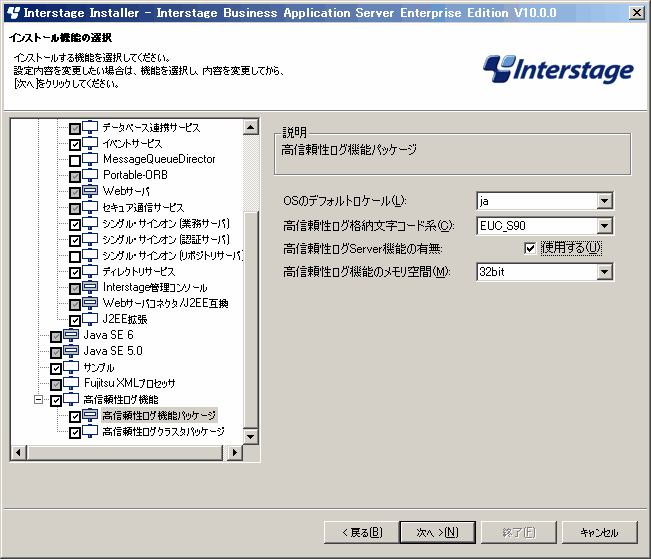Click the キャンセル button
Viewport: 651px width, 559px height.
pos(600,532)
